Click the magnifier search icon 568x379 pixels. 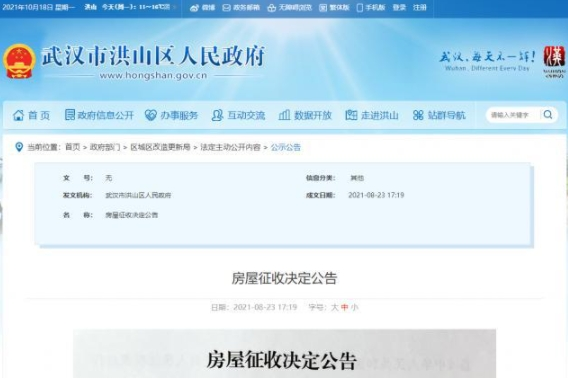(548, 115)
